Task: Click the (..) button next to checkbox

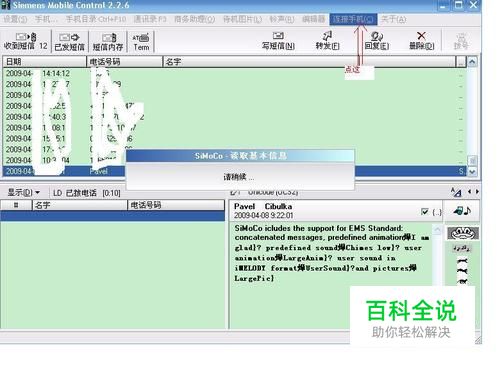Action: [x=437, y=212]
